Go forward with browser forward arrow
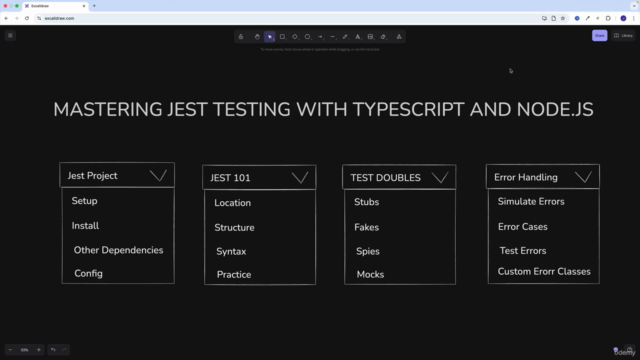The height and width of the screenshot is (360, 640). coord(16,18)
